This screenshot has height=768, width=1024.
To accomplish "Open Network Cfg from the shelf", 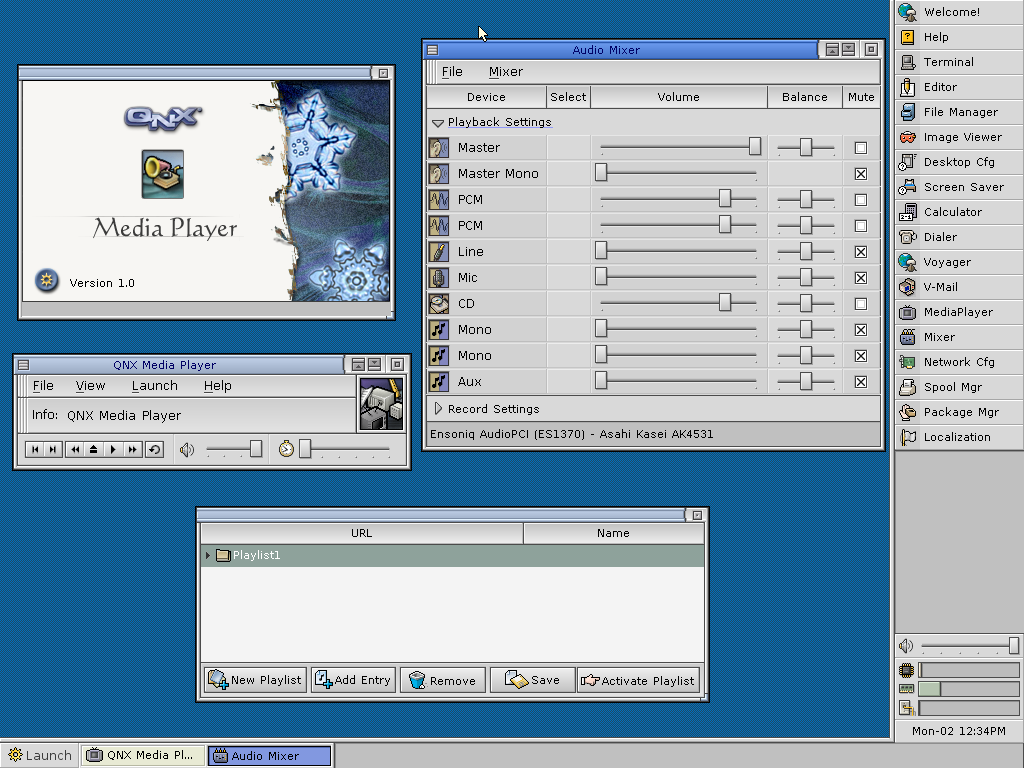I will (x=959, y=362).
